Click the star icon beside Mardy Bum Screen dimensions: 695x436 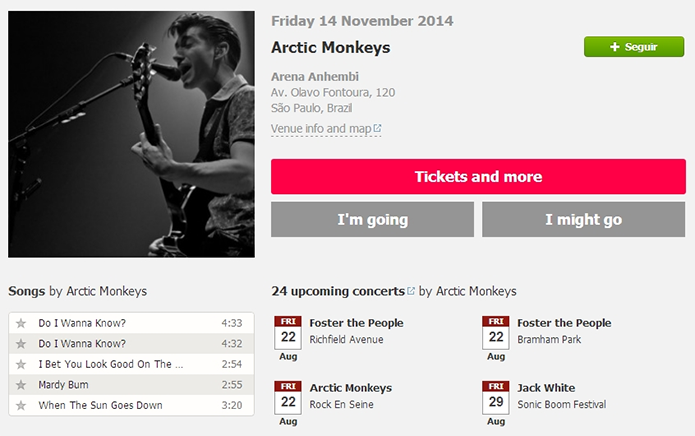point(21,385)
